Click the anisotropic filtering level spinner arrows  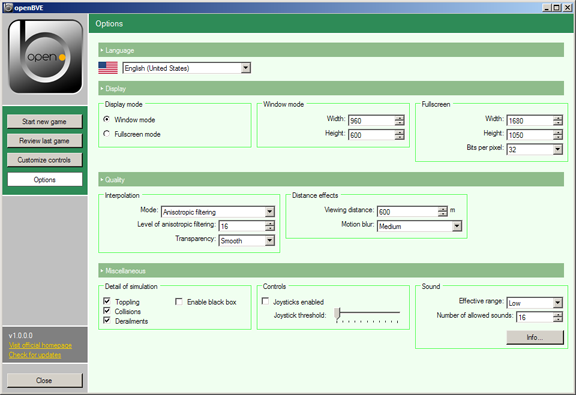tap(270, 226)
